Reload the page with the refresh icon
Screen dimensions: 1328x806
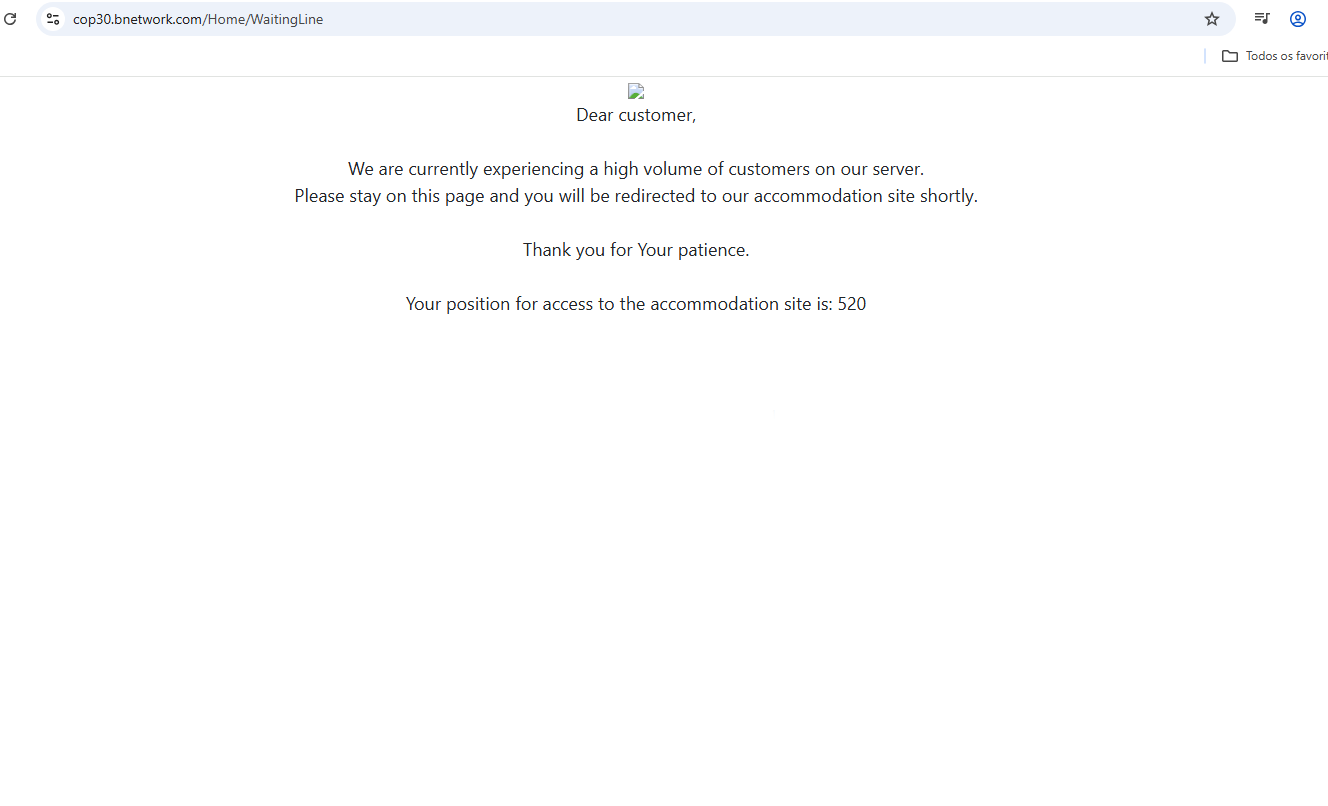click(10, 19)
